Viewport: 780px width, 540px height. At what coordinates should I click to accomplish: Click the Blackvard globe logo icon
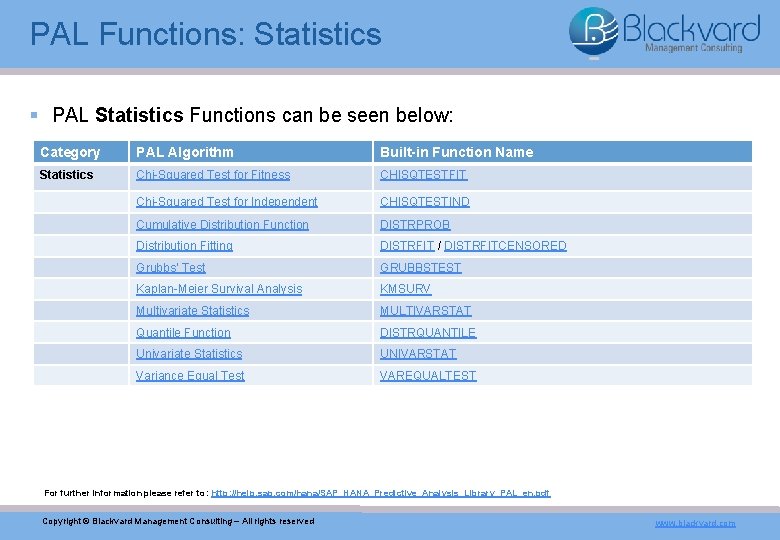pyautogui.click(x=593, y=31)
